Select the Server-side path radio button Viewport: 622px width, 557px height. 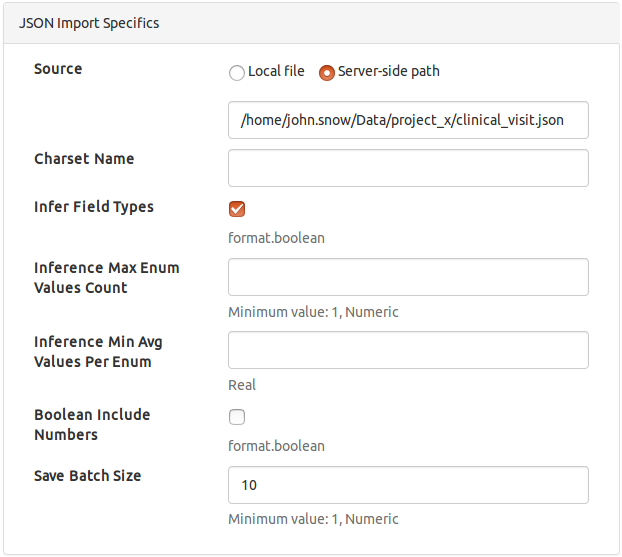[326, 72]
